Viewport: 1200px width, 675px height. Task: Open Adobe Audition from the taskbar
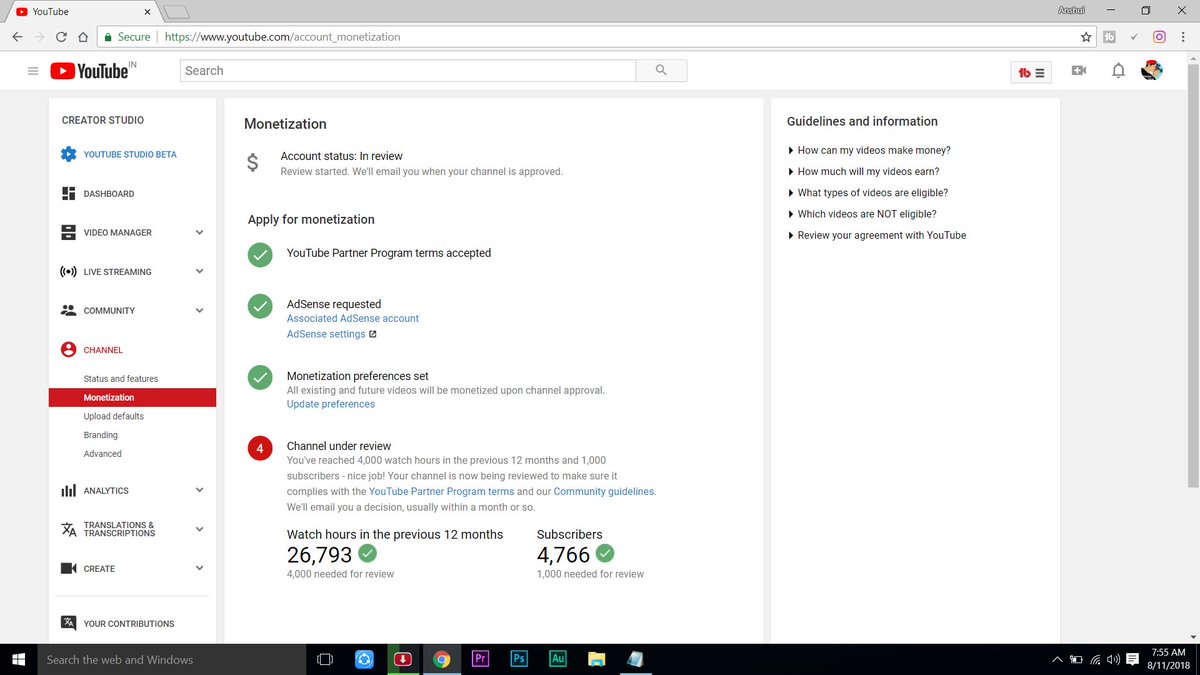(557, 659)
